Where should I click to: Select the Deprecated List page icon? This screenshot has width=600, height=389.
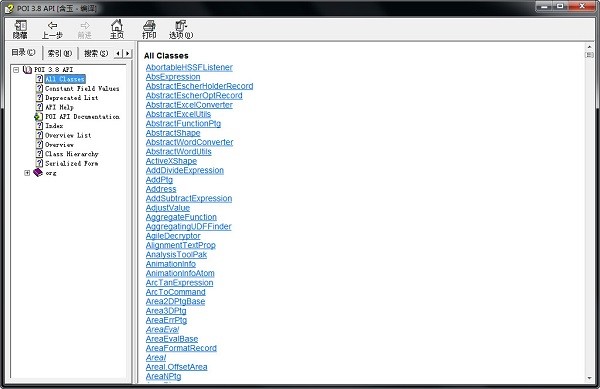[x=39, y=98]
